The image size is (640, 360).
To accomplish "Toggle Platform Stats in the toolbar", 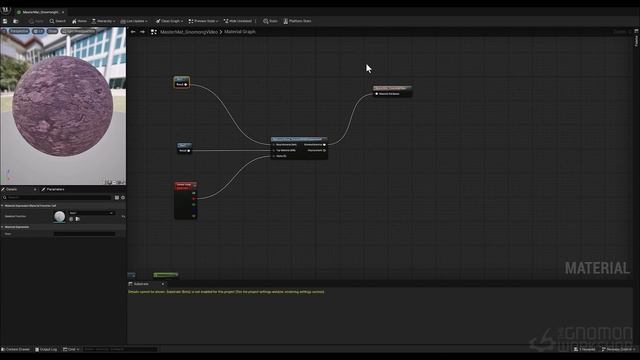I will [297, 21].
